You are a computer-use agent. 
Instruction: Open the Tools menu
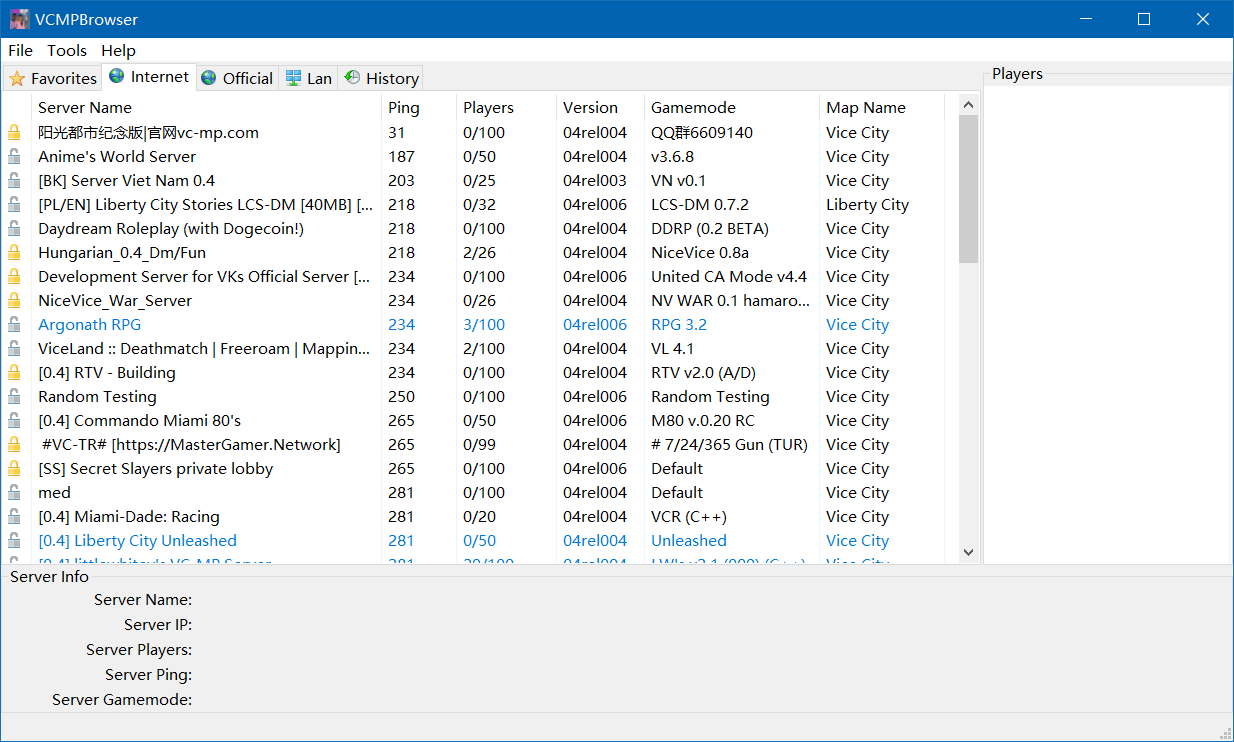point(67,50)
